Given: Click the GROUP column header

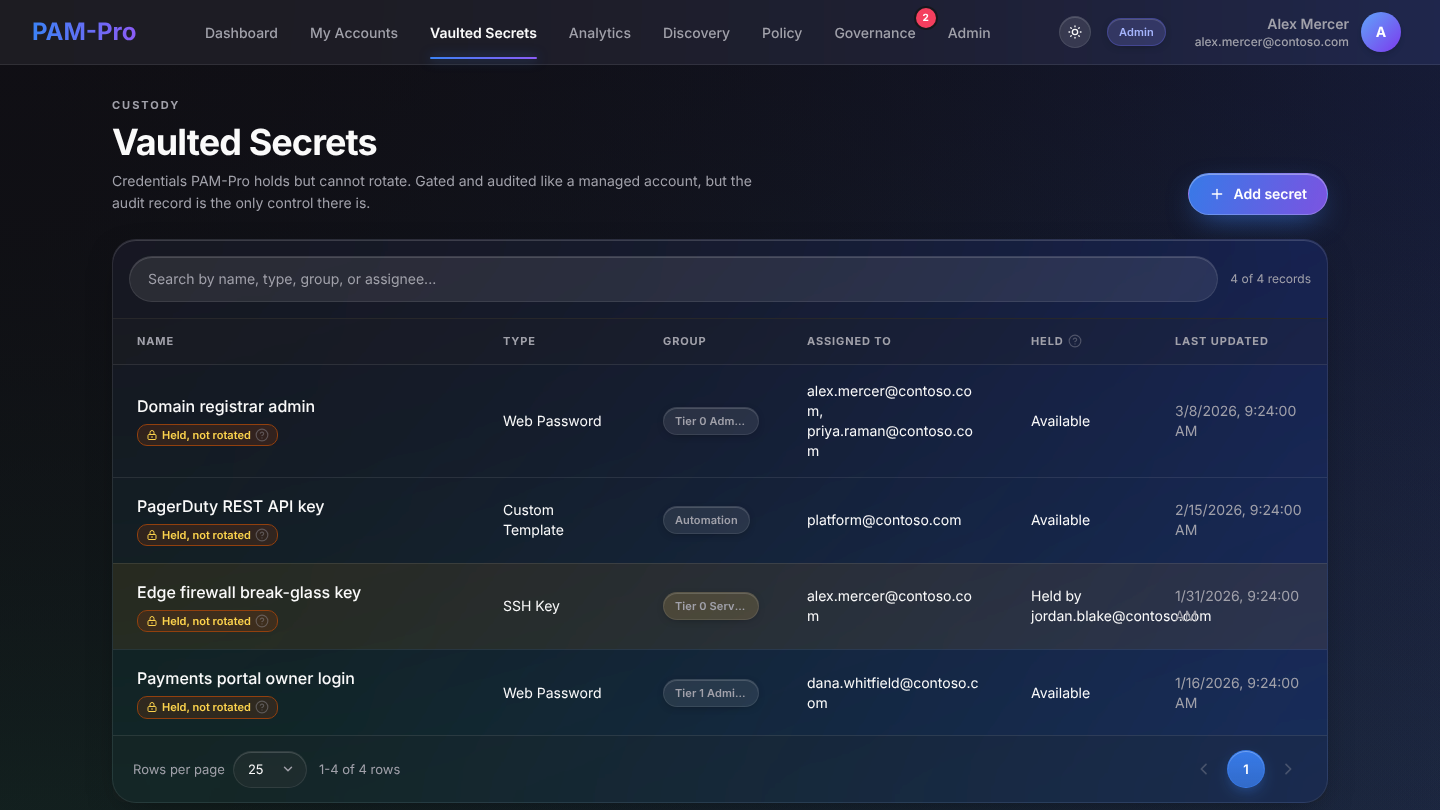Looking at the screenshot, I should (x=684, y=341).
